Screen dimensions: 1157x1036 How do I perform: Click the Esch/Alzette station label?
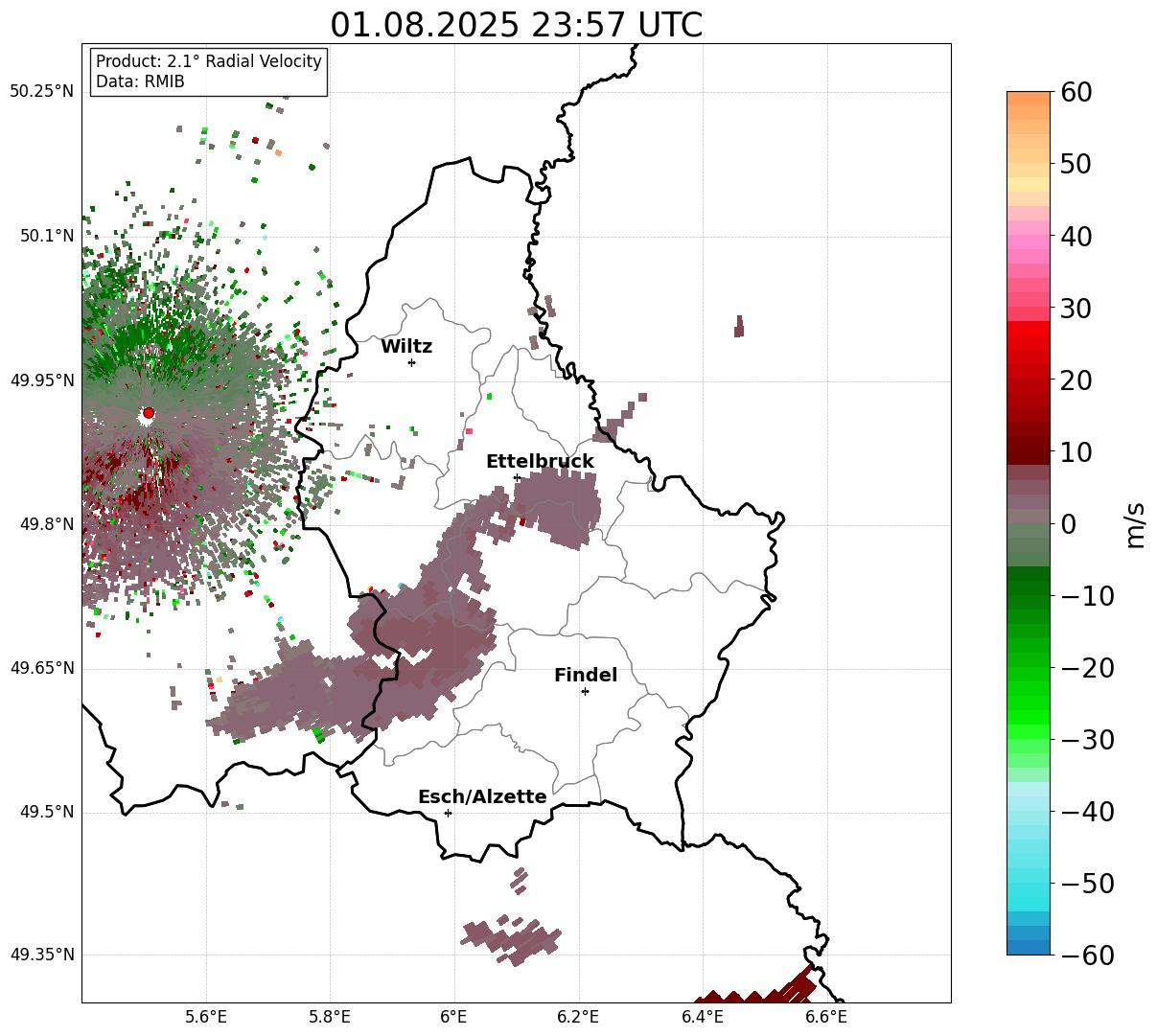pos(482,796)
